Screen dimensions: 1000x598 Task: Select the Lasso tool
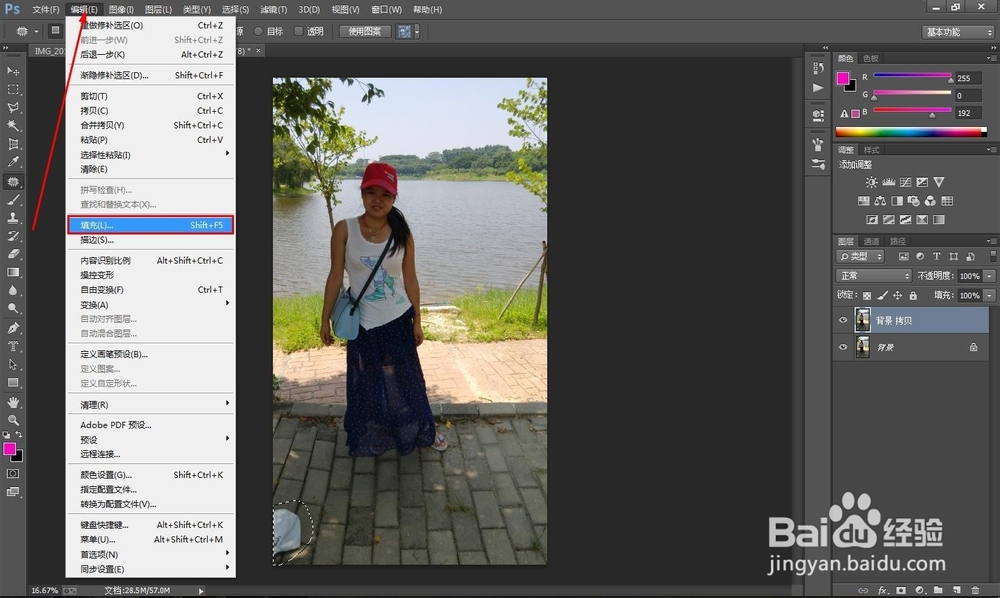[x=13, y=107]
